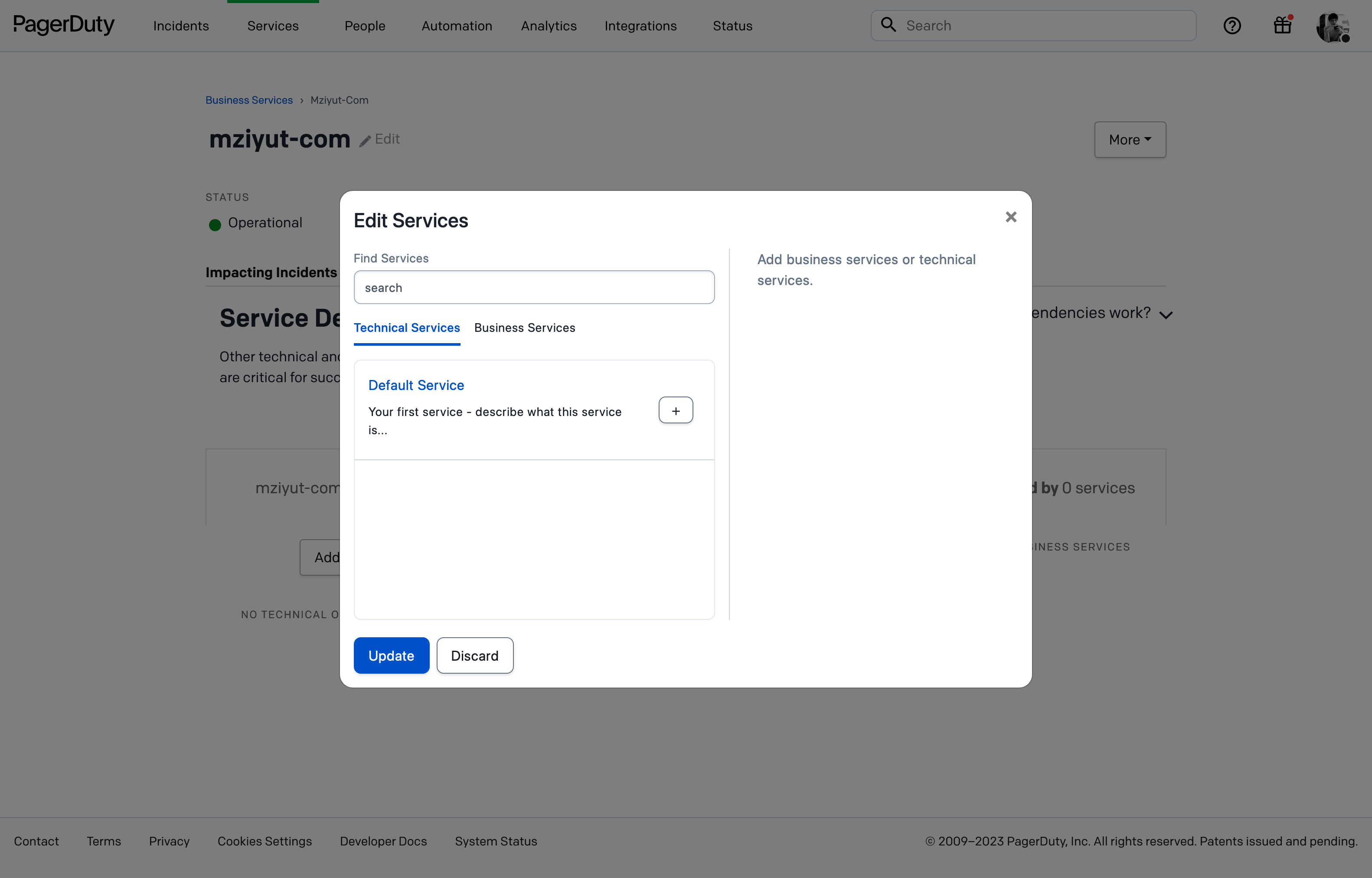
Task: Focus the top Search bar
Action: click(x=1033, y=26)
